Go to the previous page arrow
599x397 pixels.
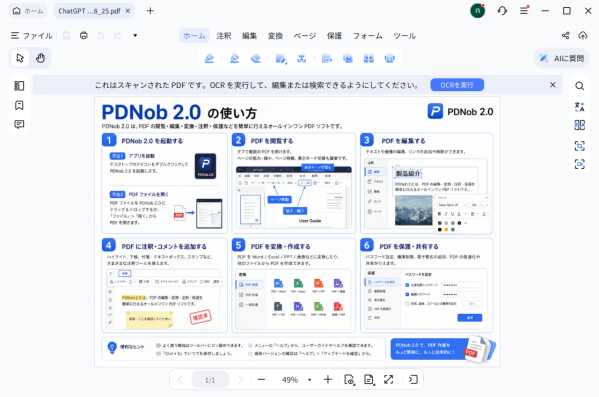point(180,380)
